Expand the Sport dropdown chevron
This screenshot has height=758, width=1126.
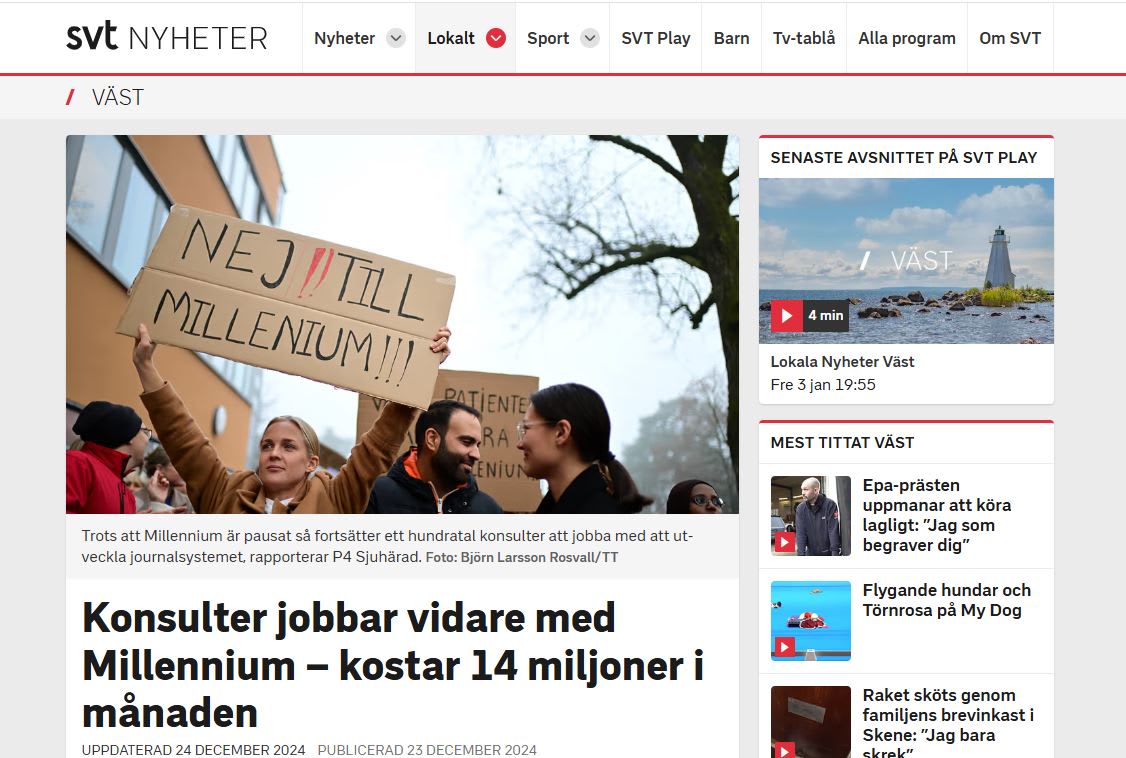tap(590, 38)
